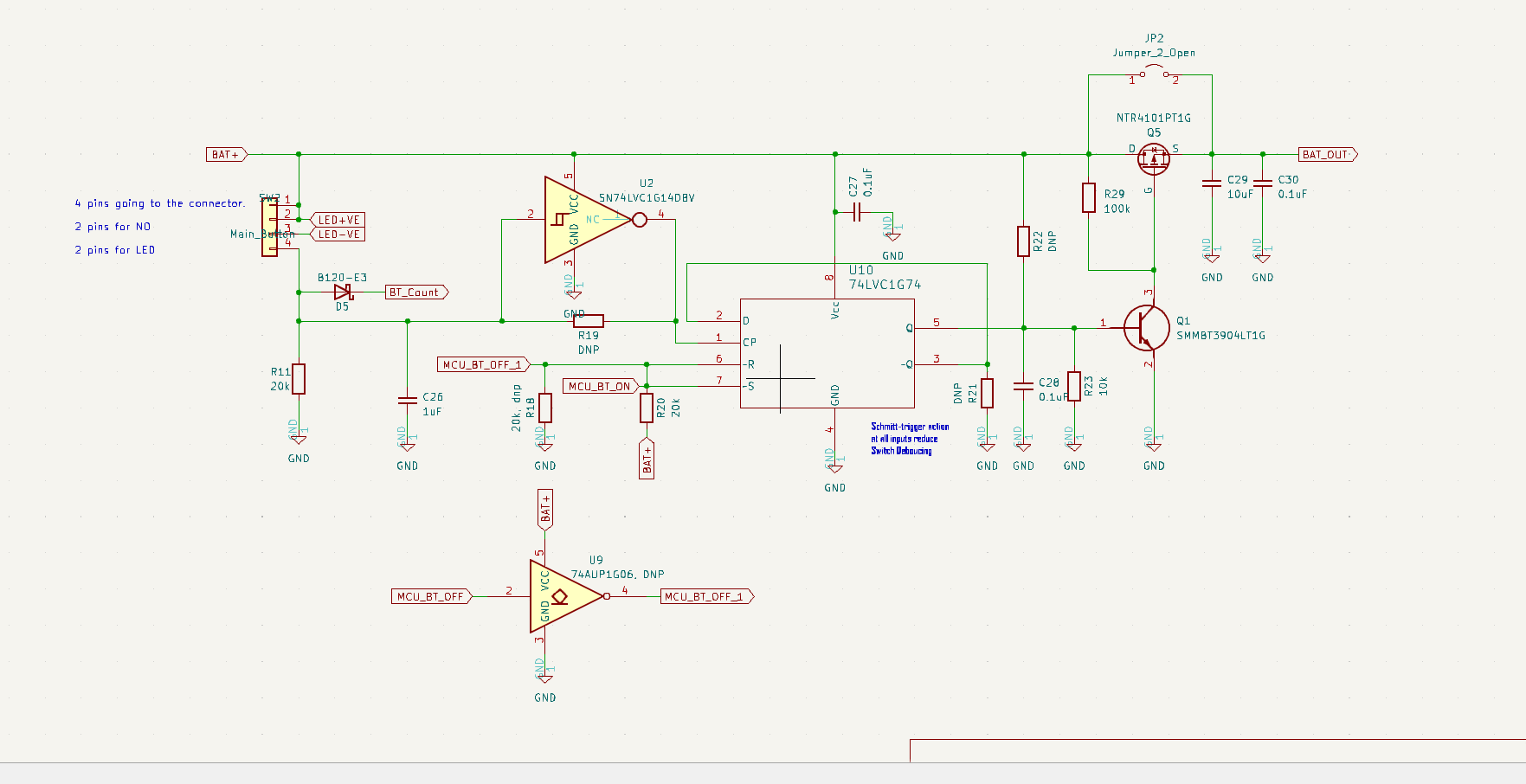The width and height of the screenshot is (1526, 784).
Task: Select resistor R29 100k symbol
Action: pos(1089,197)
